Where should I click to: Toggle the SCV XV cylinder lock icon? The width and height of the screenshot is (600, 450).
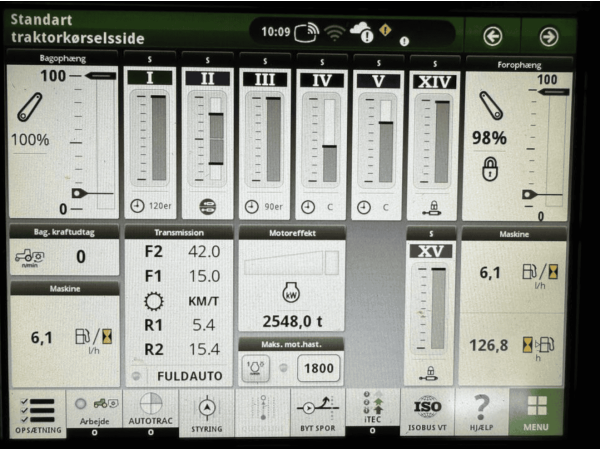tap(429, 374)
